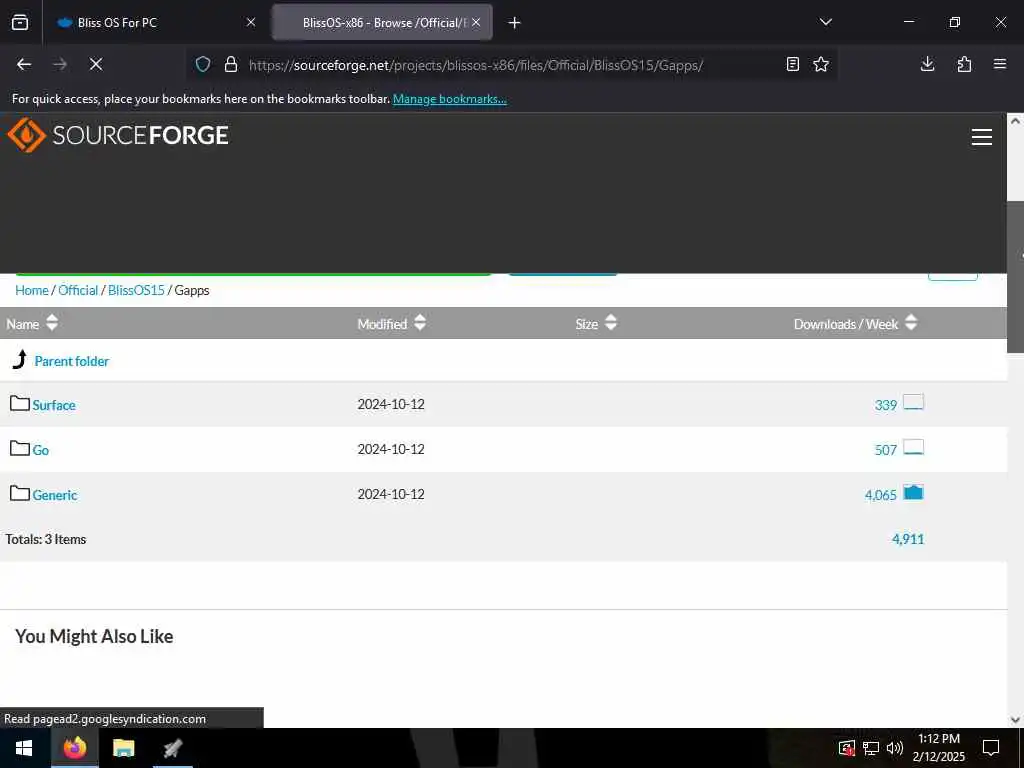Open Firefox View tab overview icon
This screenshot has width=1024, height=768.
pyautogui.click(x=20, y=22)
